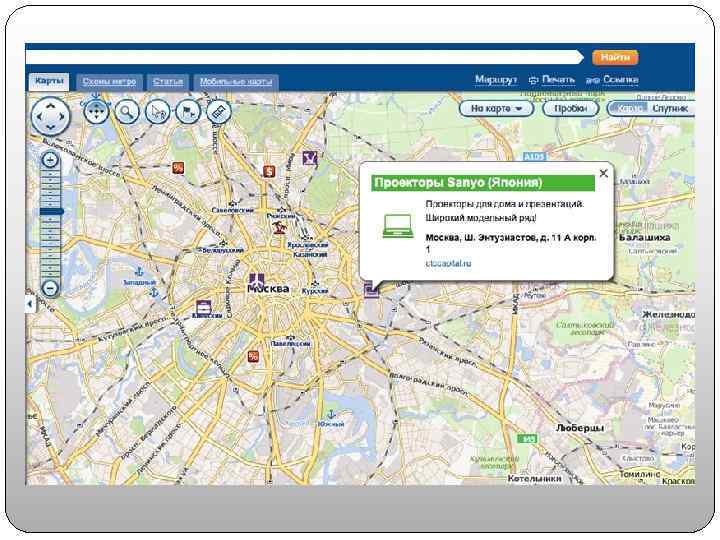This screenshot has height=540, width=720.
Task: Select the cursor info selection tool
Action: pos(158,112)
